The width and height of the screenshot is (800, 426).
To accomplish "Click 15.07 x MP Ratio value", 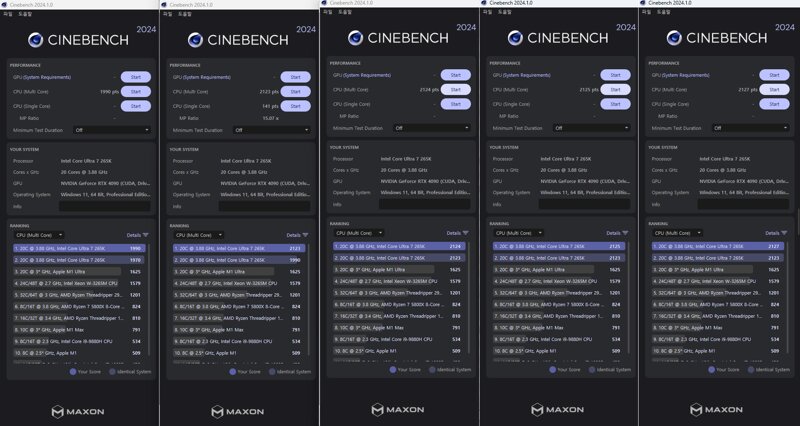I will click(x=270, y=118).
